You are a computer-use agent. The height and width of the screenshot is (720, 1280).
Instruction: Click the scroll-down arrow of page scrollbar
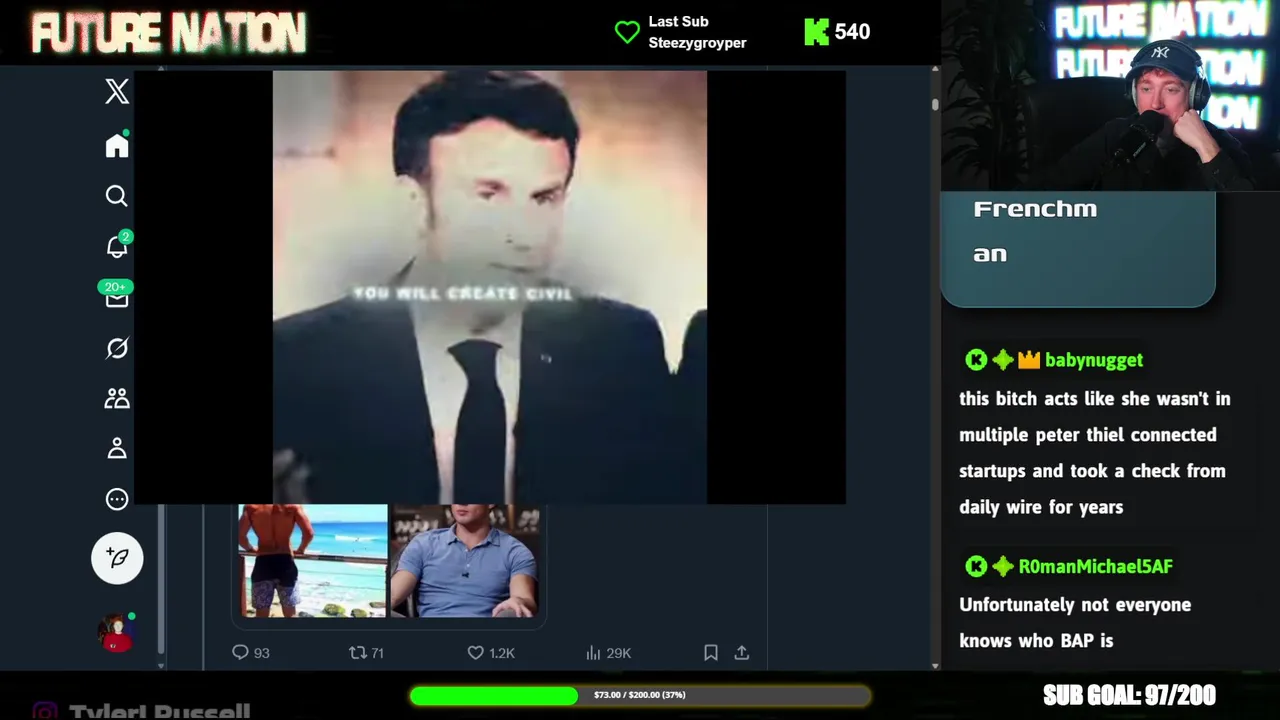(935, 665)
